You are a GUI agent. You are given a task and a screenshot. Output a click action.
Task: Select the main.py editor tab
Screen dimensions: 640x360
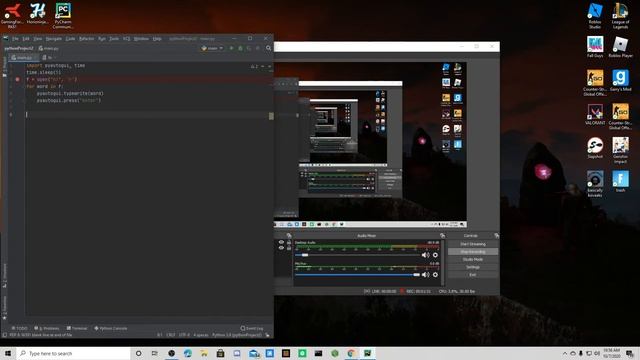(23, 58)
